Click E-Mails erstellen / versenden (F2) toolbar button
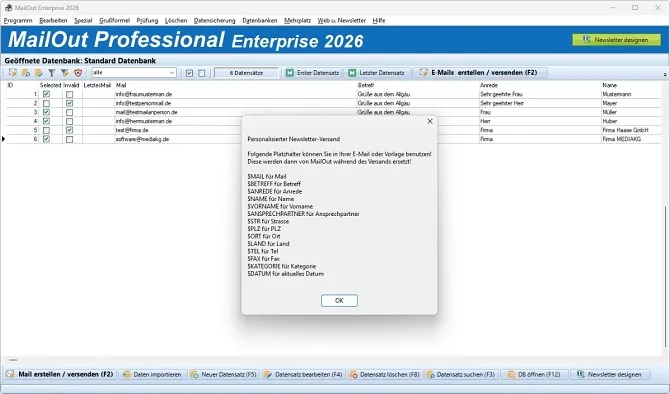Image resolution: width=670 pixels, height=394 pixels. click(x=479, y=73)
